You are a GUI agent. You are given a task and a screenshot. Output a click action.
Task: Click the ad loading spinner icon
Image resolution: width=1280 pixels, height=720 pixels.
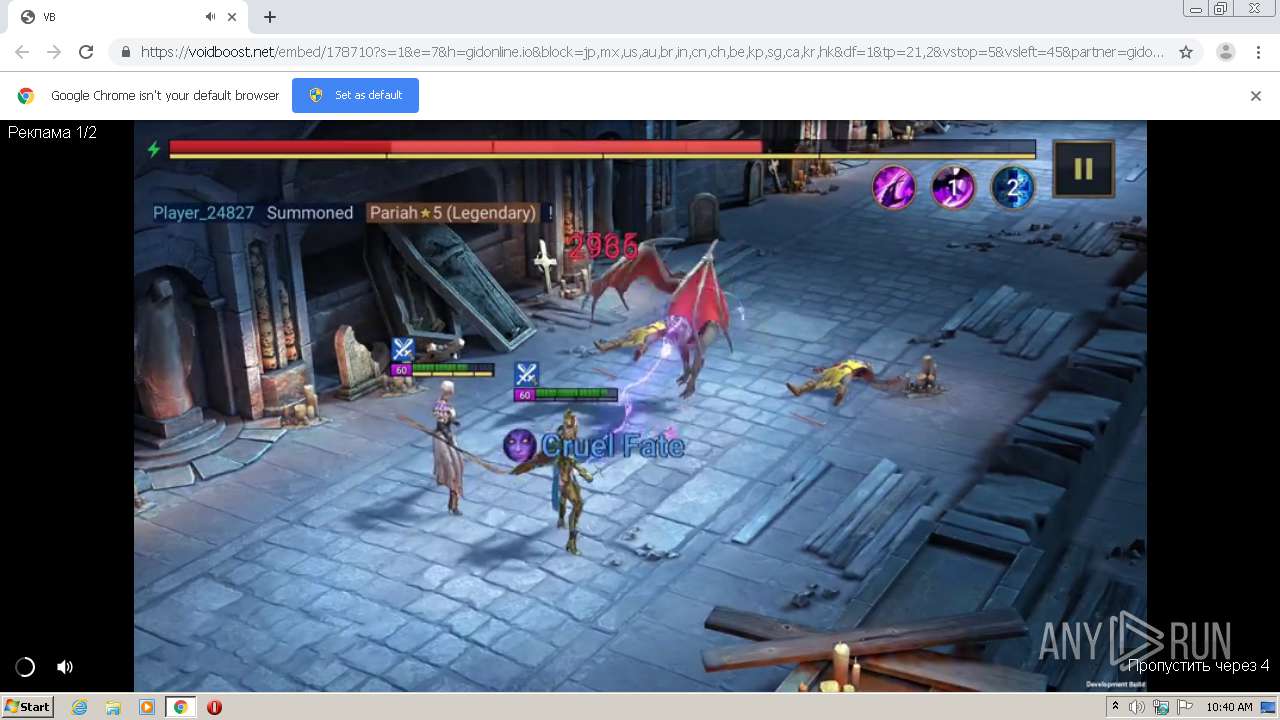[x=25, y=667]
